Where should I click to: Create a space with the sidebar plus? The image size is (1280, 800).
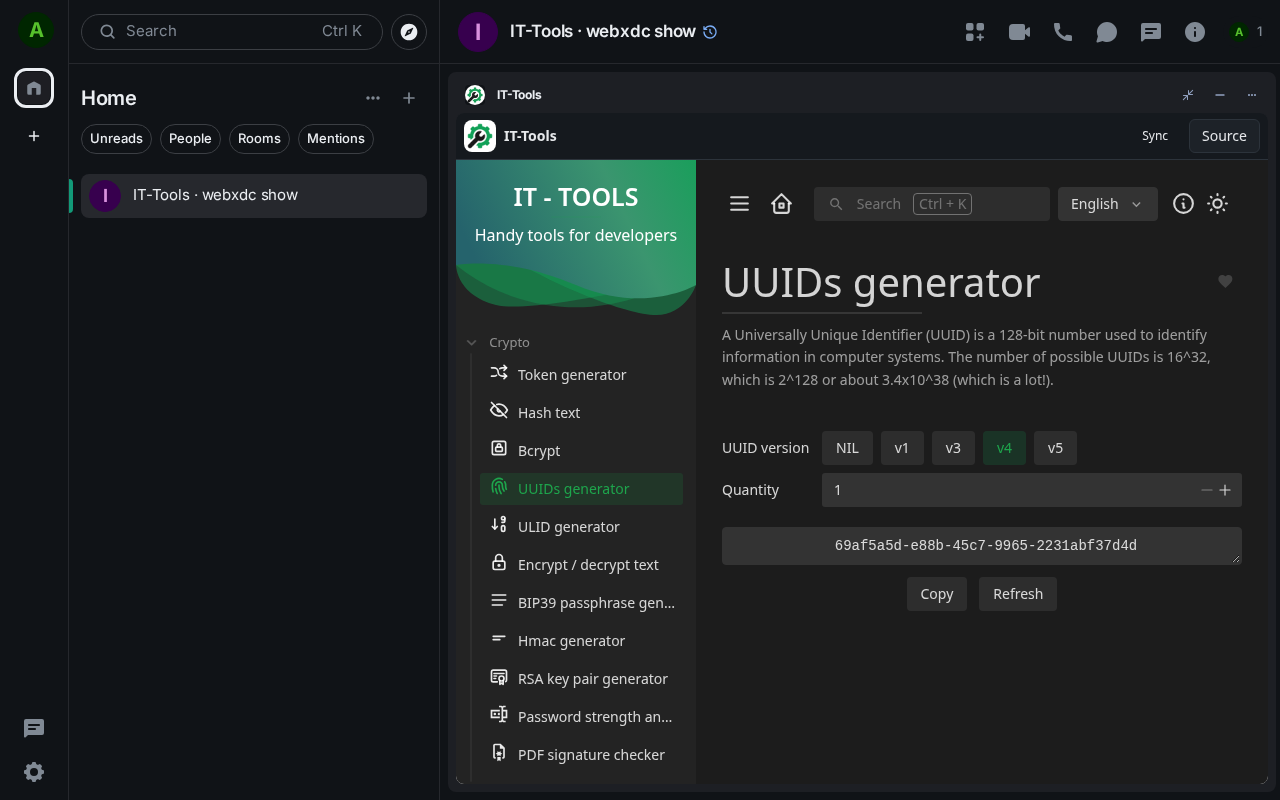34,136
